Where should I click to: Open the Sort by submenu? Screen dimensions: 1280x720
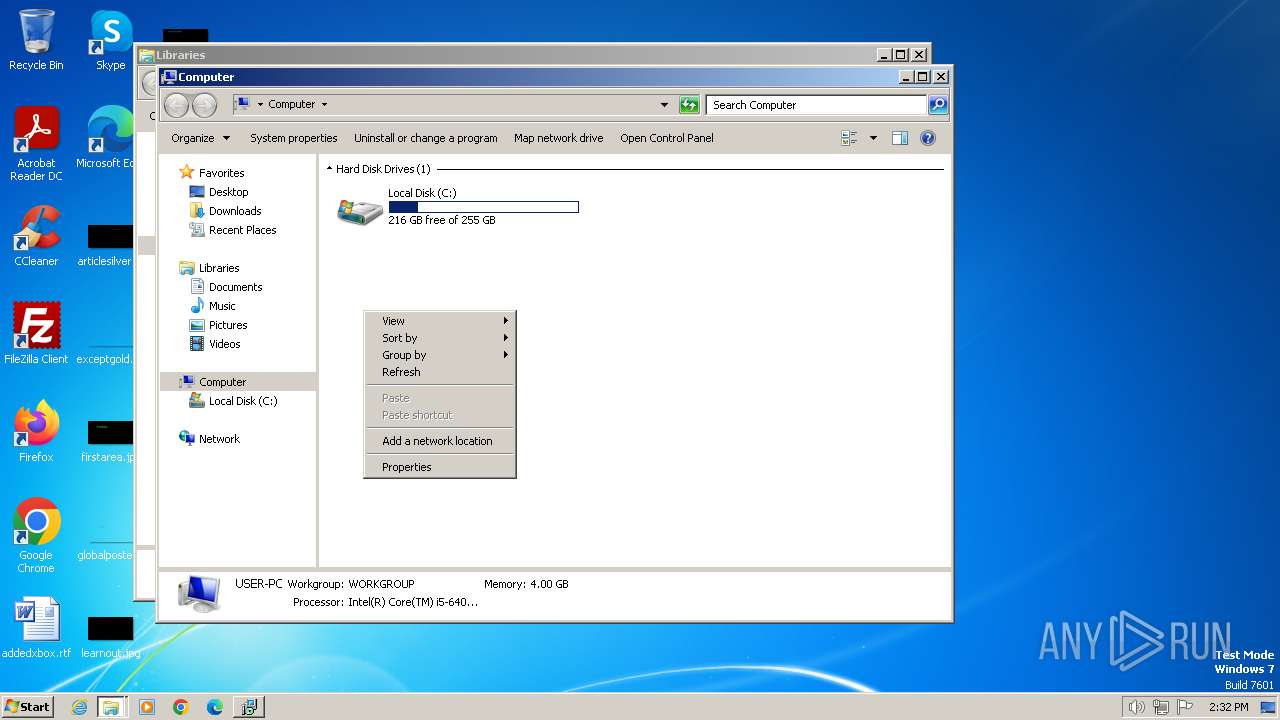pyautogui.click(x=440, y=338)
